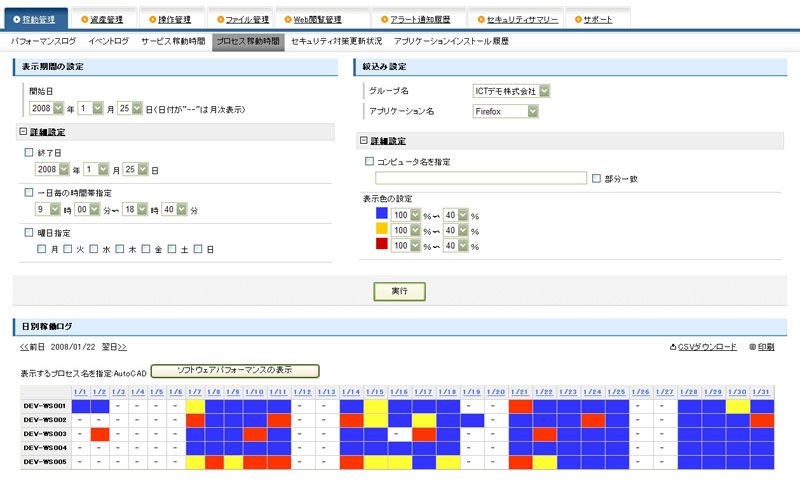This screenshot has width=800, height=492.
Task: Go to next day via 翌日>>
Action: (x=114, y=347)
